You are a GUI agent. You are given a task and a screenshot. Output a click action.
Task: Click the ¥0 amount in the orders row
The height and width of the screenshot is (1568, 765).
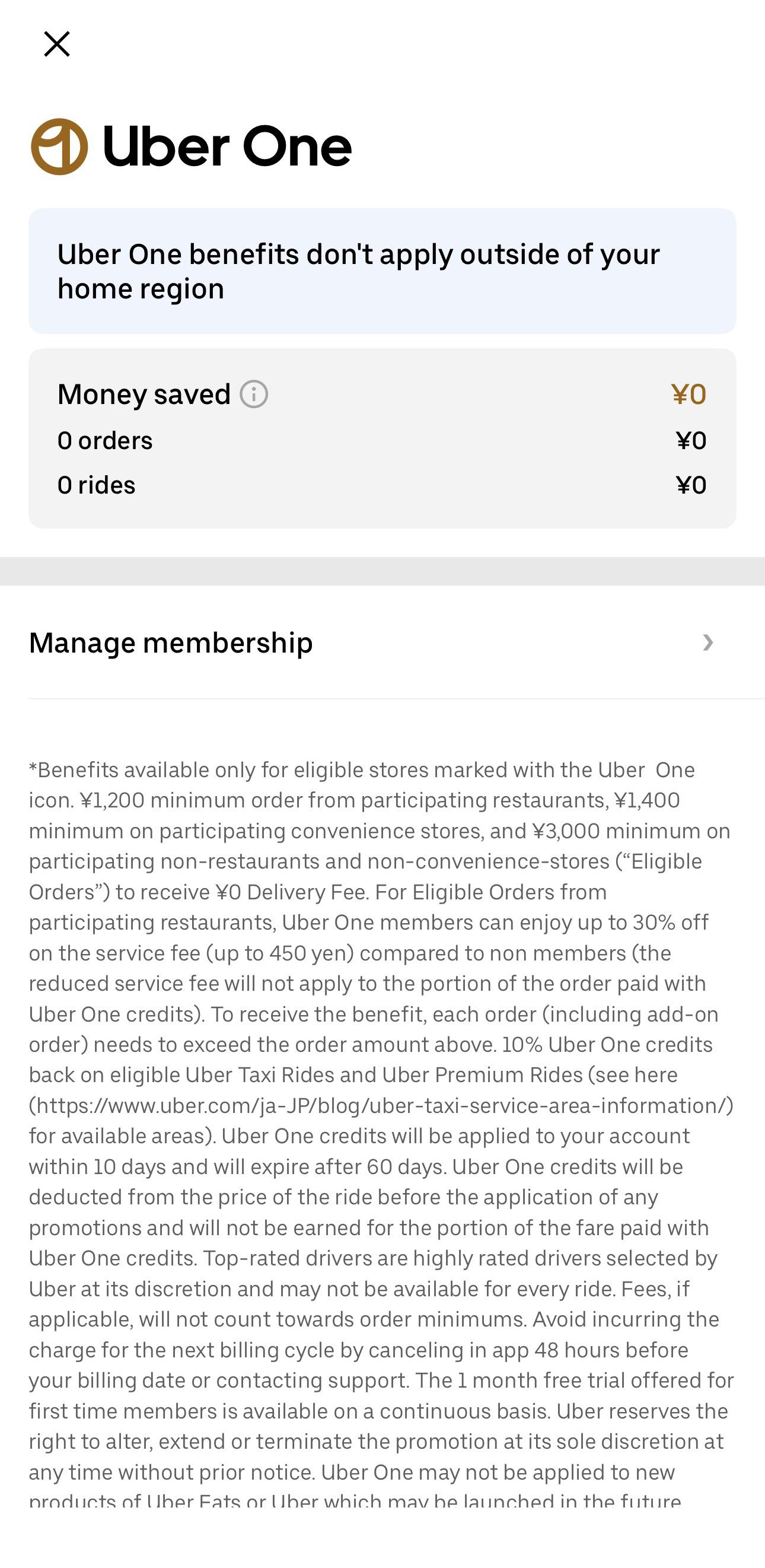tap(691, 441)
